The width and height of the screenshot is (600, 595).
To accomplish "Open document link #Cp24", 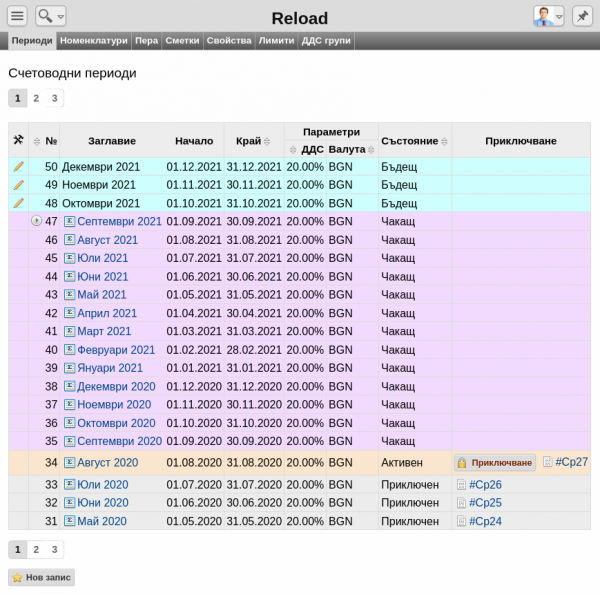I will (485, 521).
